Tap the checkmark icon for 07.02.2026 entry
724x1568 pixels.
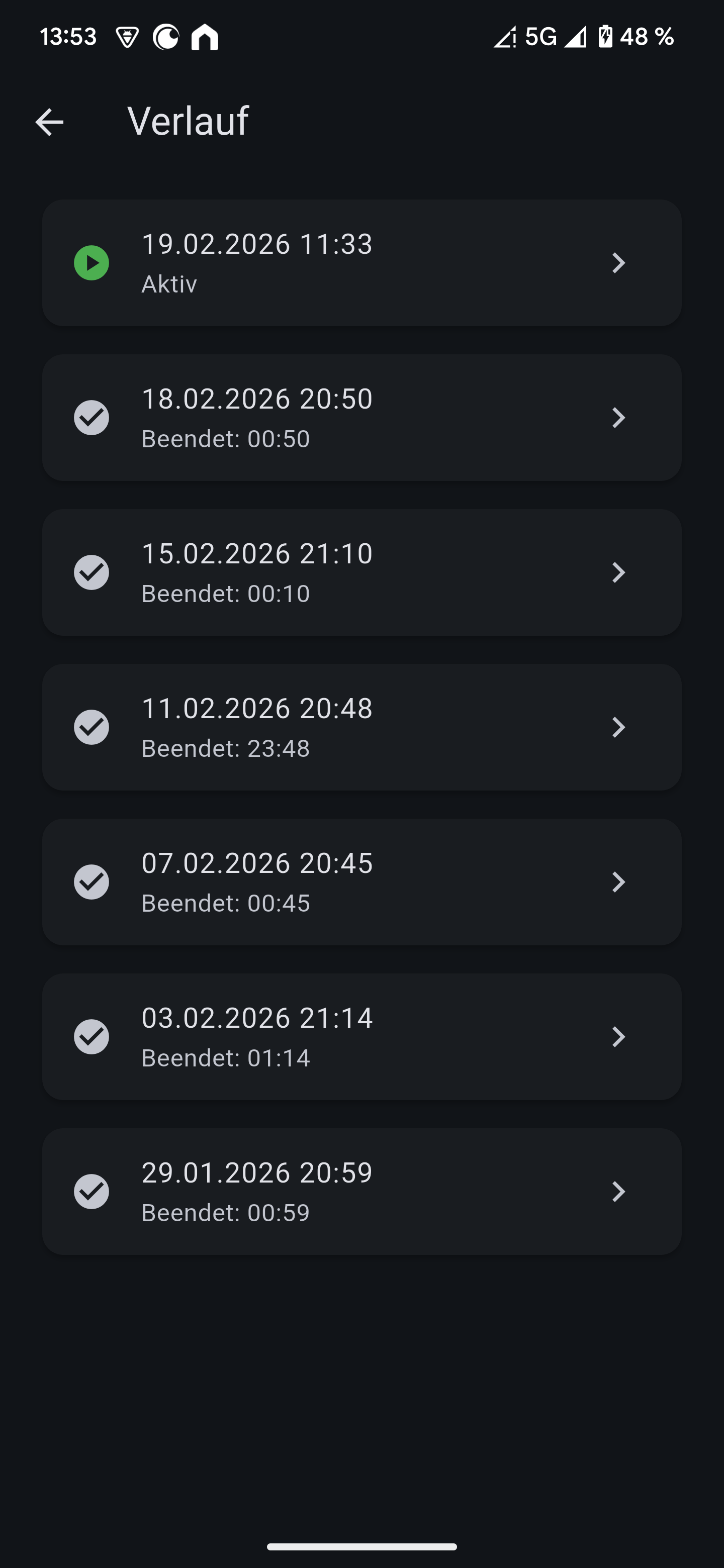(92, 882)
